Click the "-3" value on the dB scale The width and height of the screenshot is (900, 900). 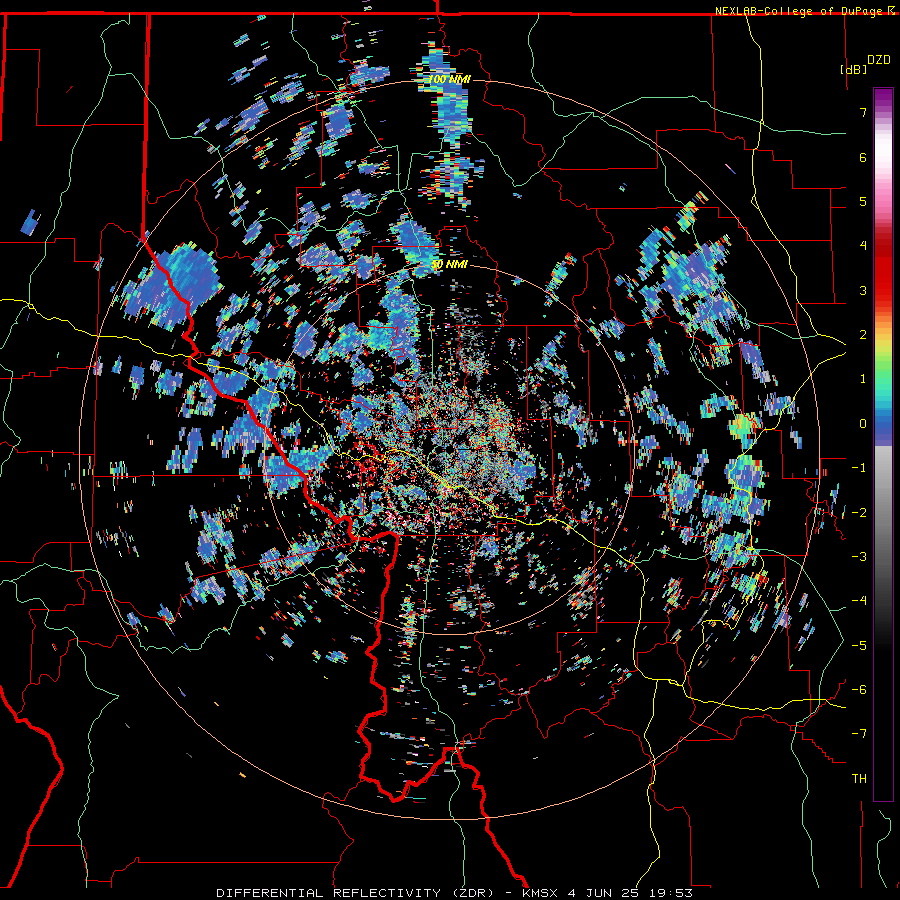click(859, 557)
